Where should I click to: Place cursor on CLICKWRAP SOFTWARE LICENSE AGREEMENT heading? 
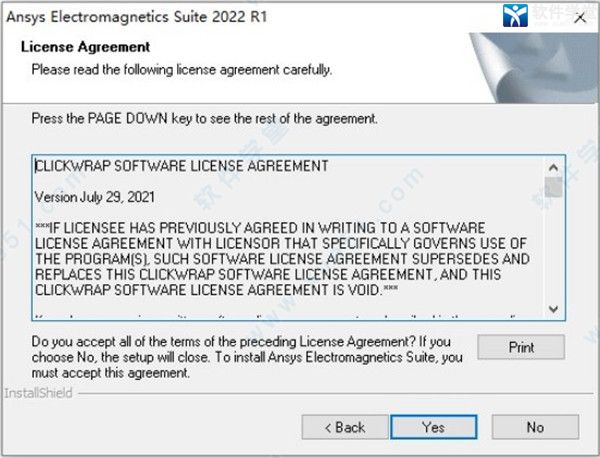[x=181, y=166]
